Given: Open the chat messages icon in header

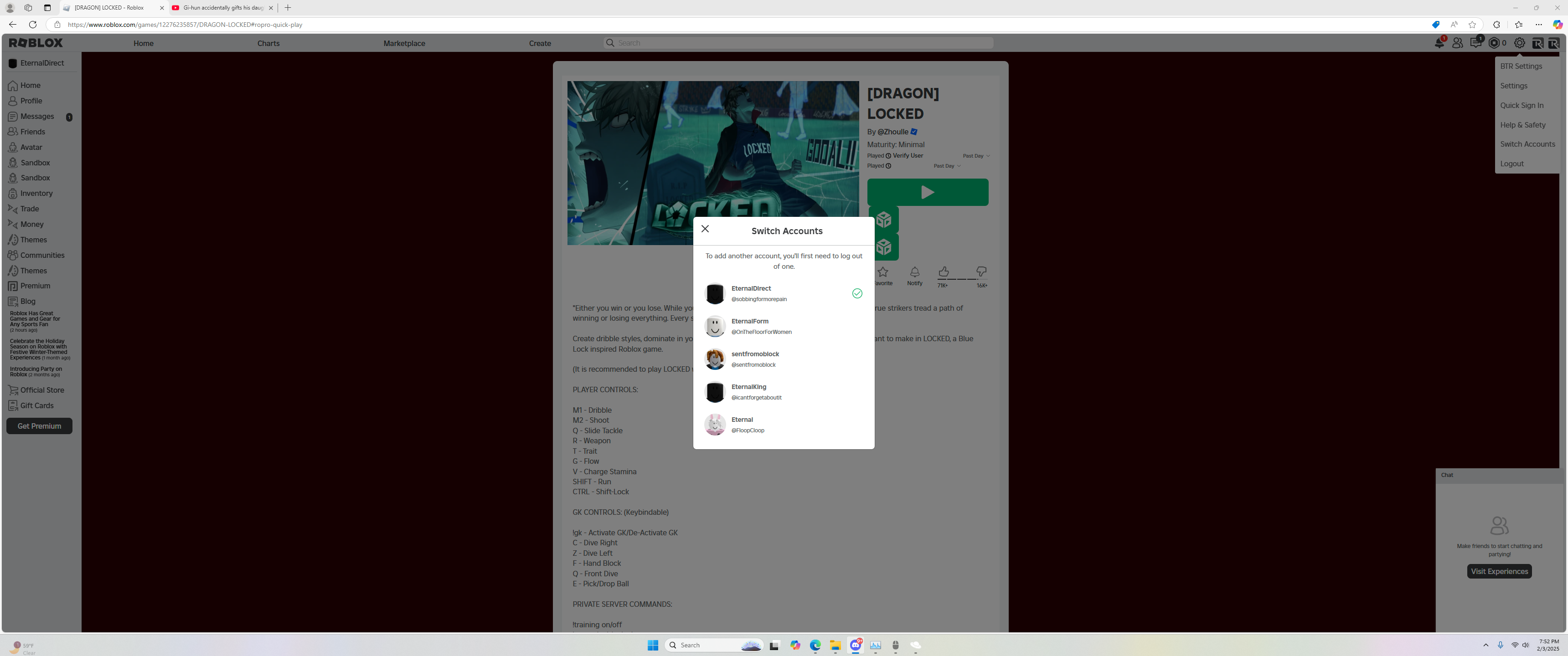Looking at the screenshot, I should [x=1475, y=43].
